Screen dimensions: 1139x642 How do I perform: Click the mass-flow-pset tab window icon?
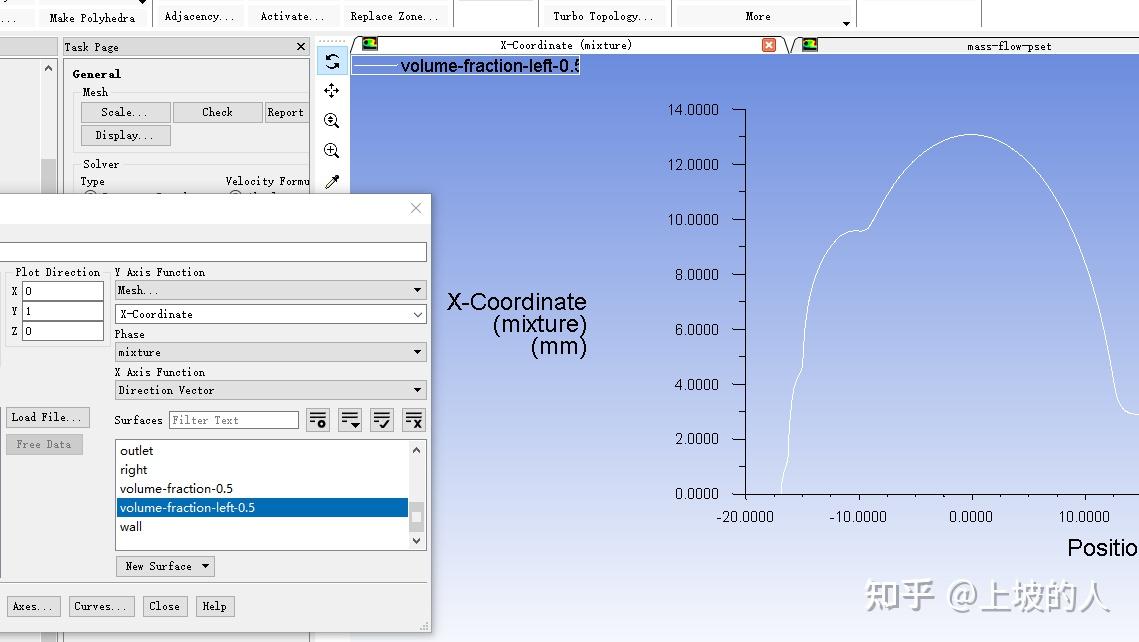click(x=810, y=45)
